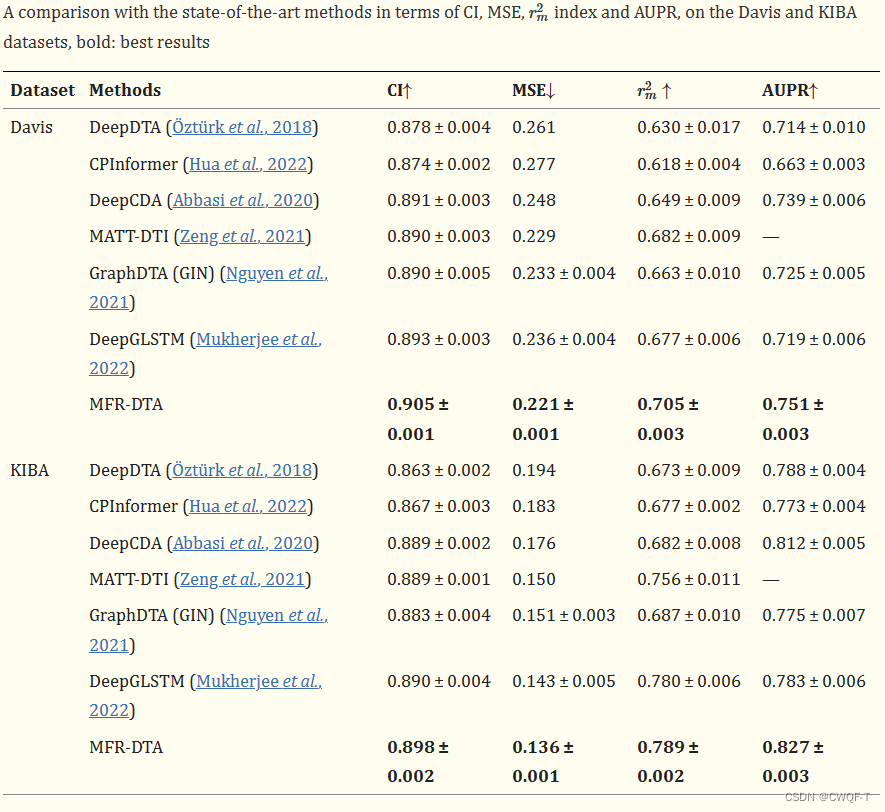Open the Zeng et al., 2021 link under Davis
Screen dimensions: 885x812
coord(243,236)
